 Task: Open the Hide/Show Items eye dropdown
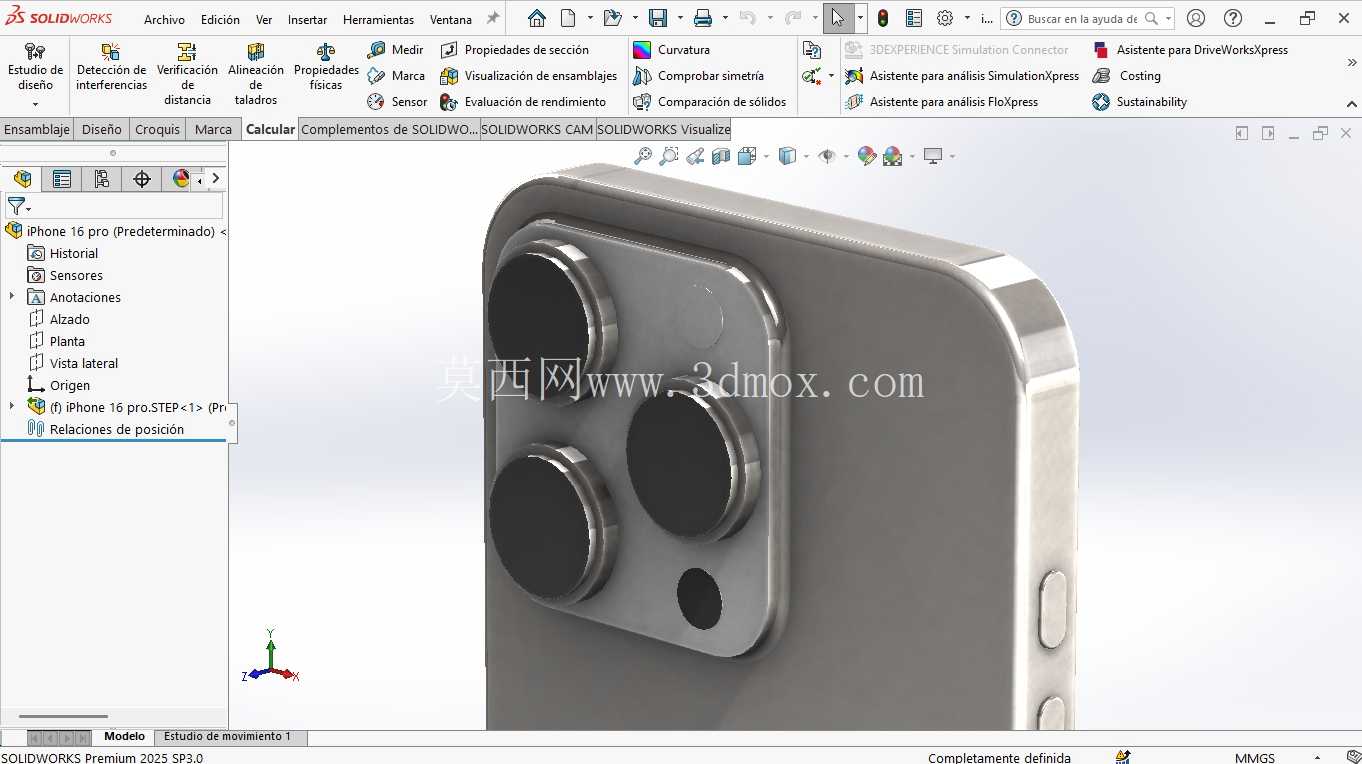846,156
